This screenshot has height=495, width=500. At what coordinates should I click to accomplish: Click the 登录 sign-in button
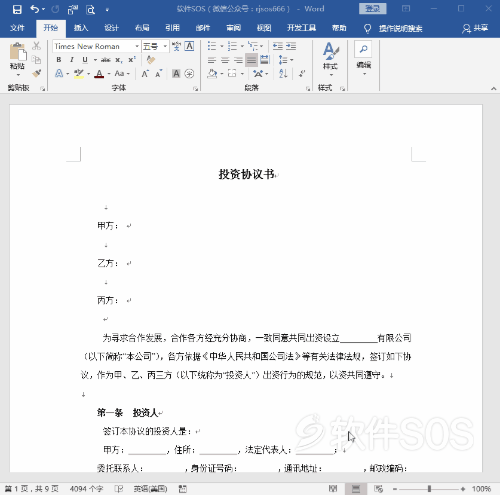tap(372, 9)
